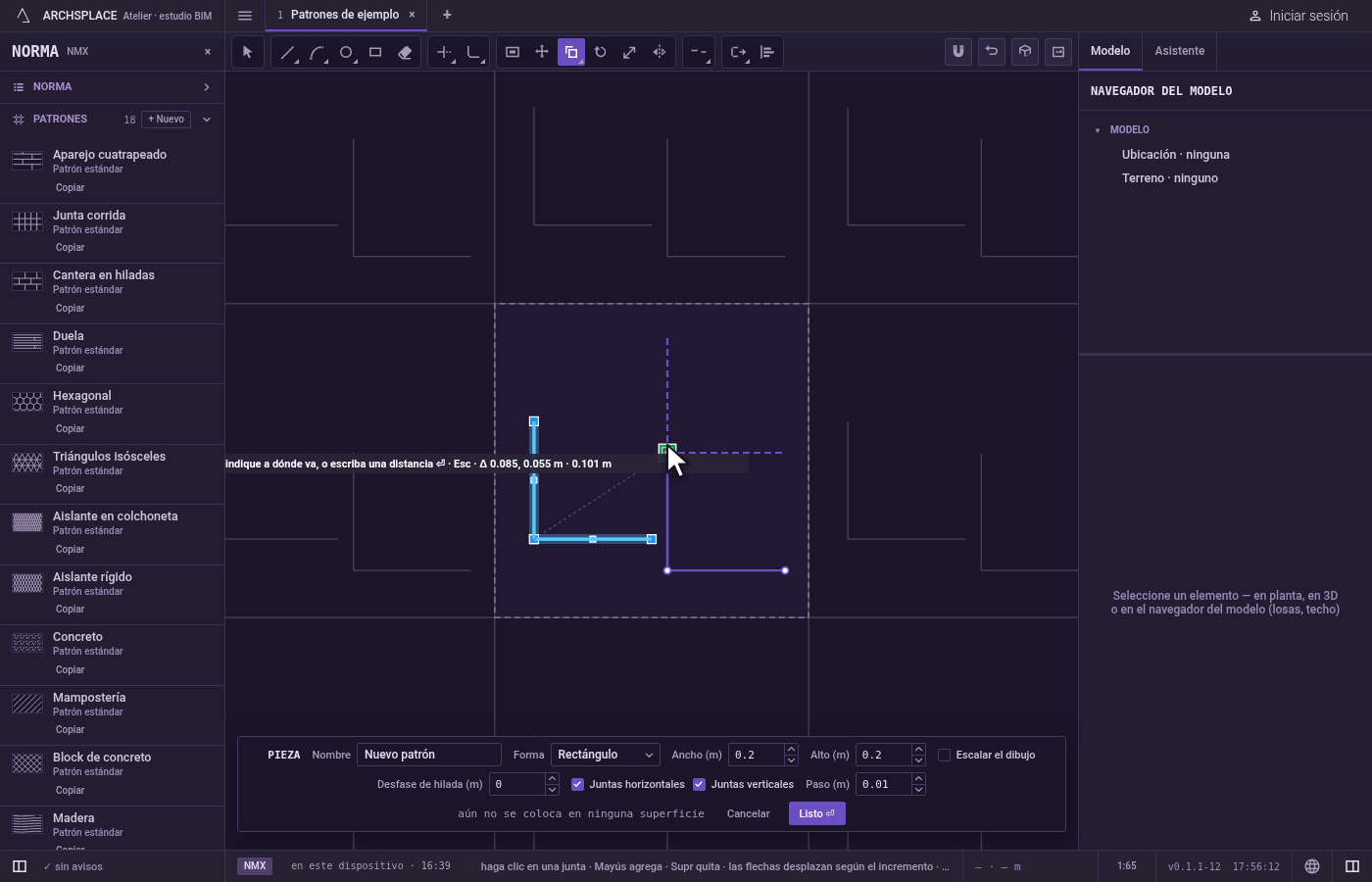Viewport: 1372px width, 882px height.
Task: Open the dashed line style dropdown
Action: pos(699,52)
